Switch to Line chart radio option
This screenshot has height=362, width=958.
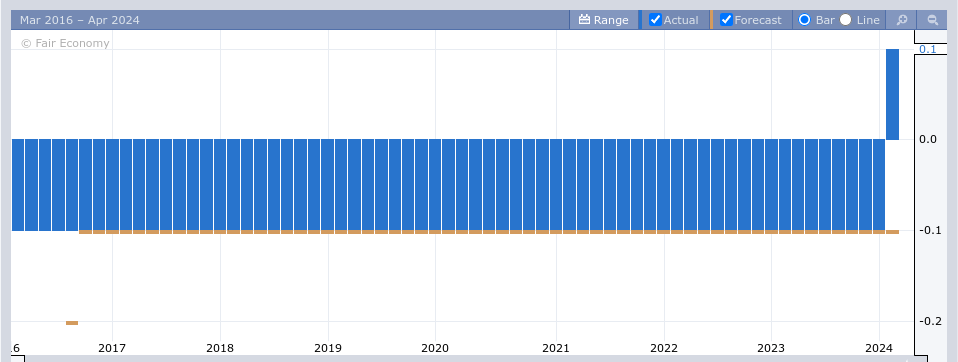846,20
